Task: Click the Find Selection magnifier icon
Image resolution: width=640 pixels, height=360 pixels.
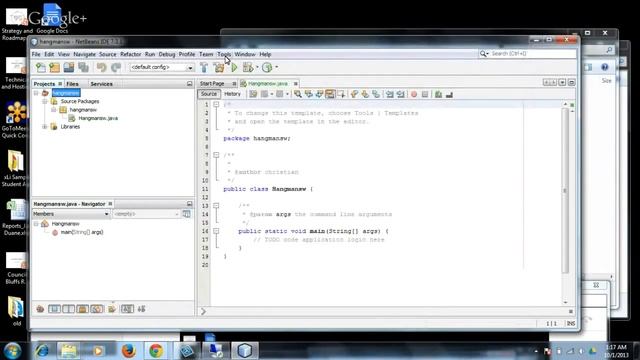Action: pyautogui.click(x=298, y=94)
